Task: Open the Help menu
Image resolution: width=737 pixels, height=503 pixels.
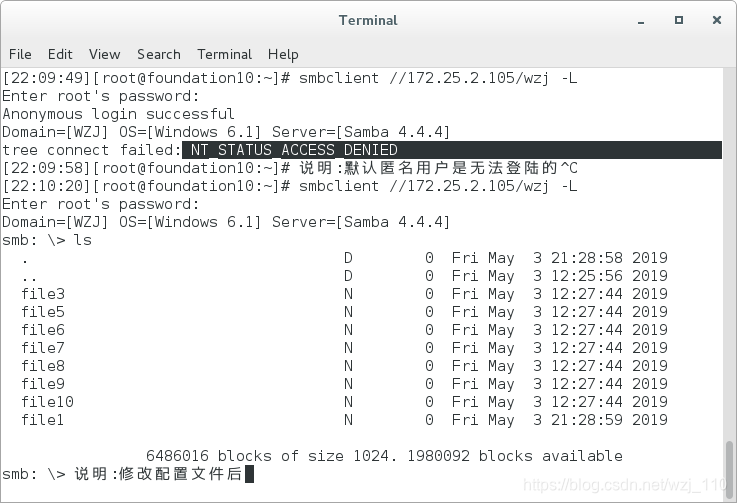Action: [x=283, y=55]
